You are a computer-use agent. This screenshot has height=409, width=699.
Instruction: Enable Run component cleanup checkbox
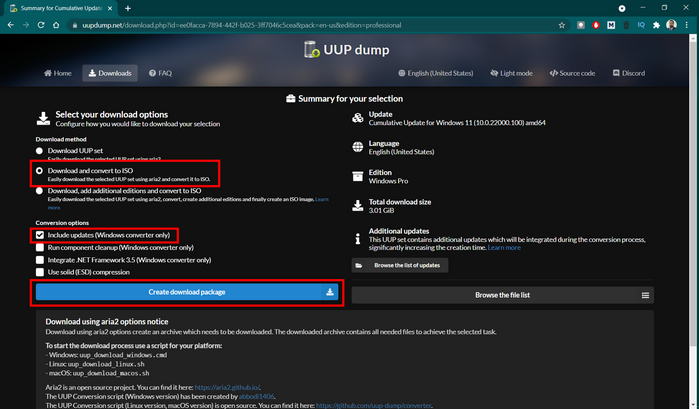click(40, 248)
